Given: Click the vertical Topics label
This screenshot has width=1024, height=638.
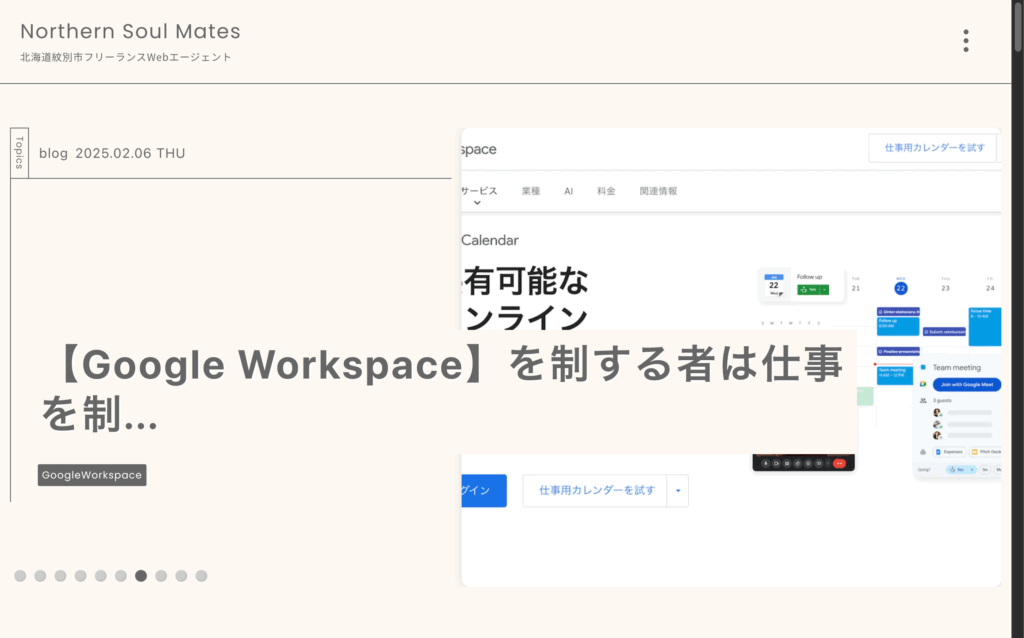Looking at the screenshot, I should (20, 153).
